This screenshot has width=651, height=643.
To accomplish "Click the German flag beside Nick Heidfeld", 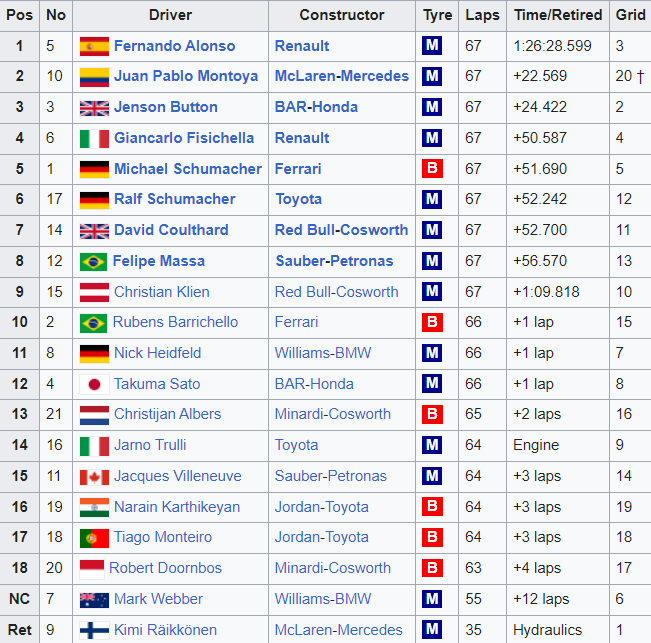I will 94,354.
